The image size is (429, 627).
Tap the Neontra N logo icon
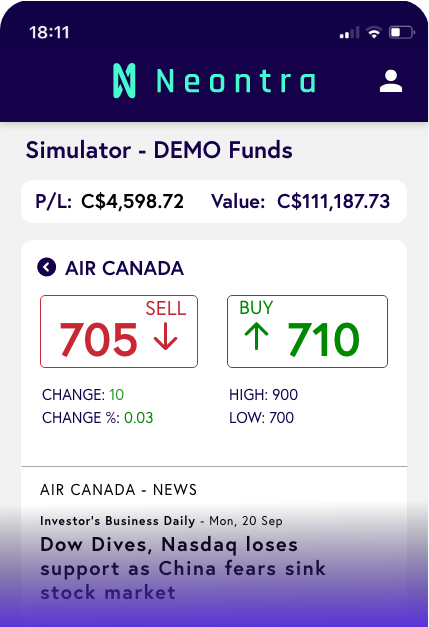click(x=124, y=81)
